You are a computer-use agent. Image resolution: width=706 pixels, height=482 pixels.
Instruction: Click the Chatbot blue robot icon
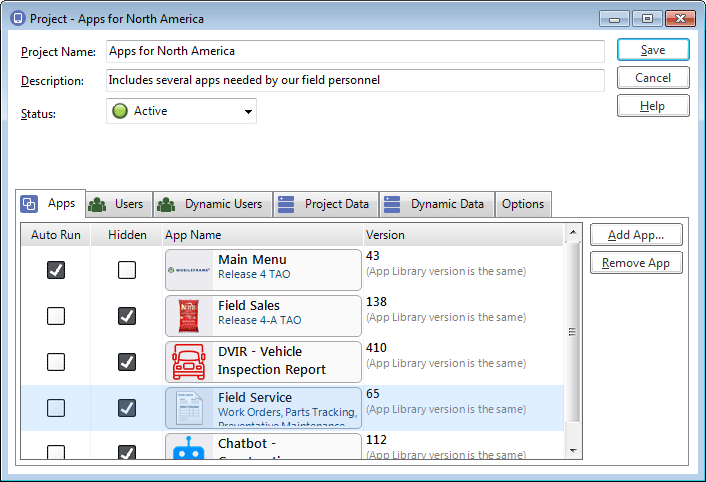(189, 447)
